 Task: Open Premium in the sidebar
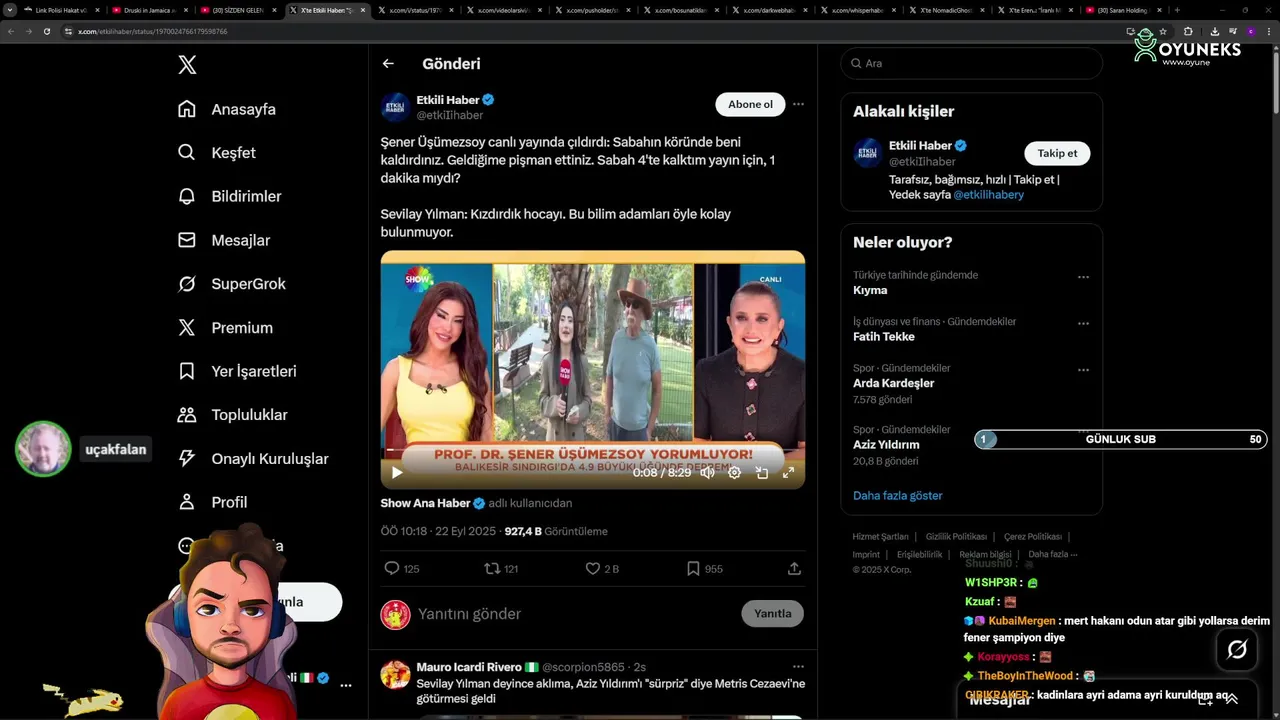click(225, 327)
